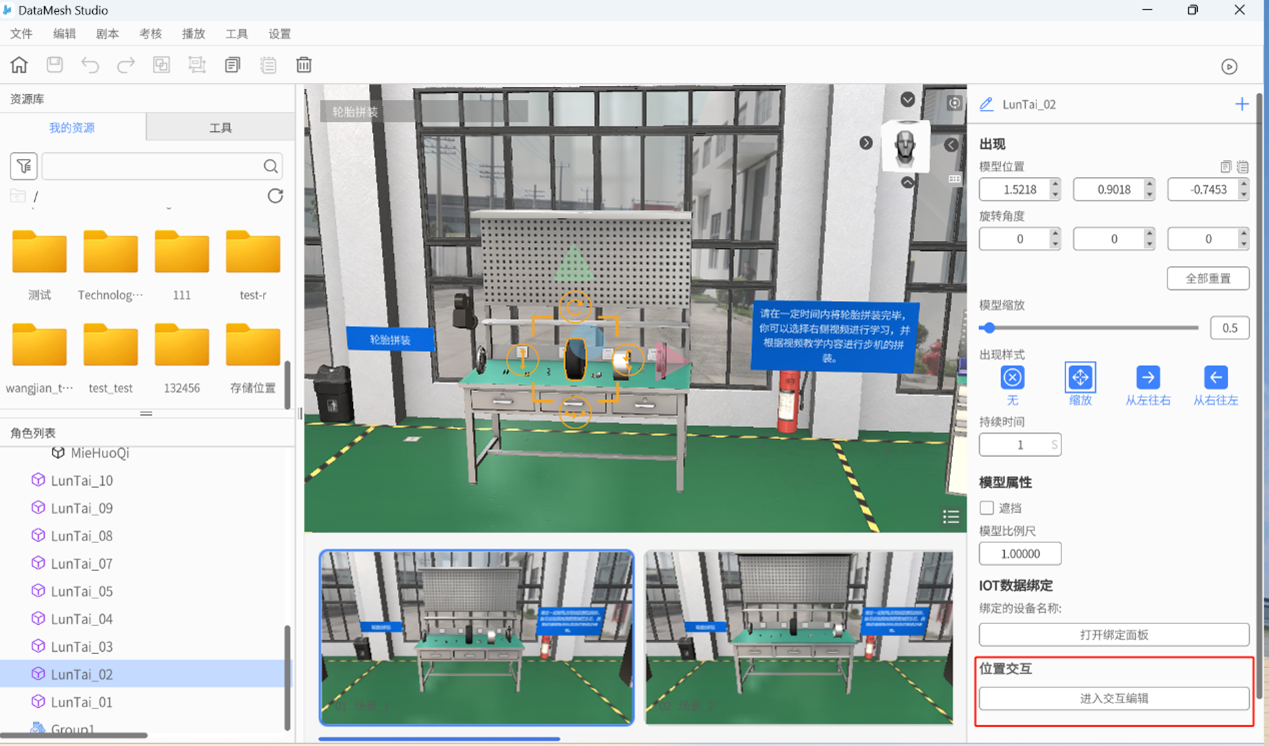This screenshot has height=746, width=1269.
Task: Redo with the right curved arrow icon
Action: click(126, 65)
